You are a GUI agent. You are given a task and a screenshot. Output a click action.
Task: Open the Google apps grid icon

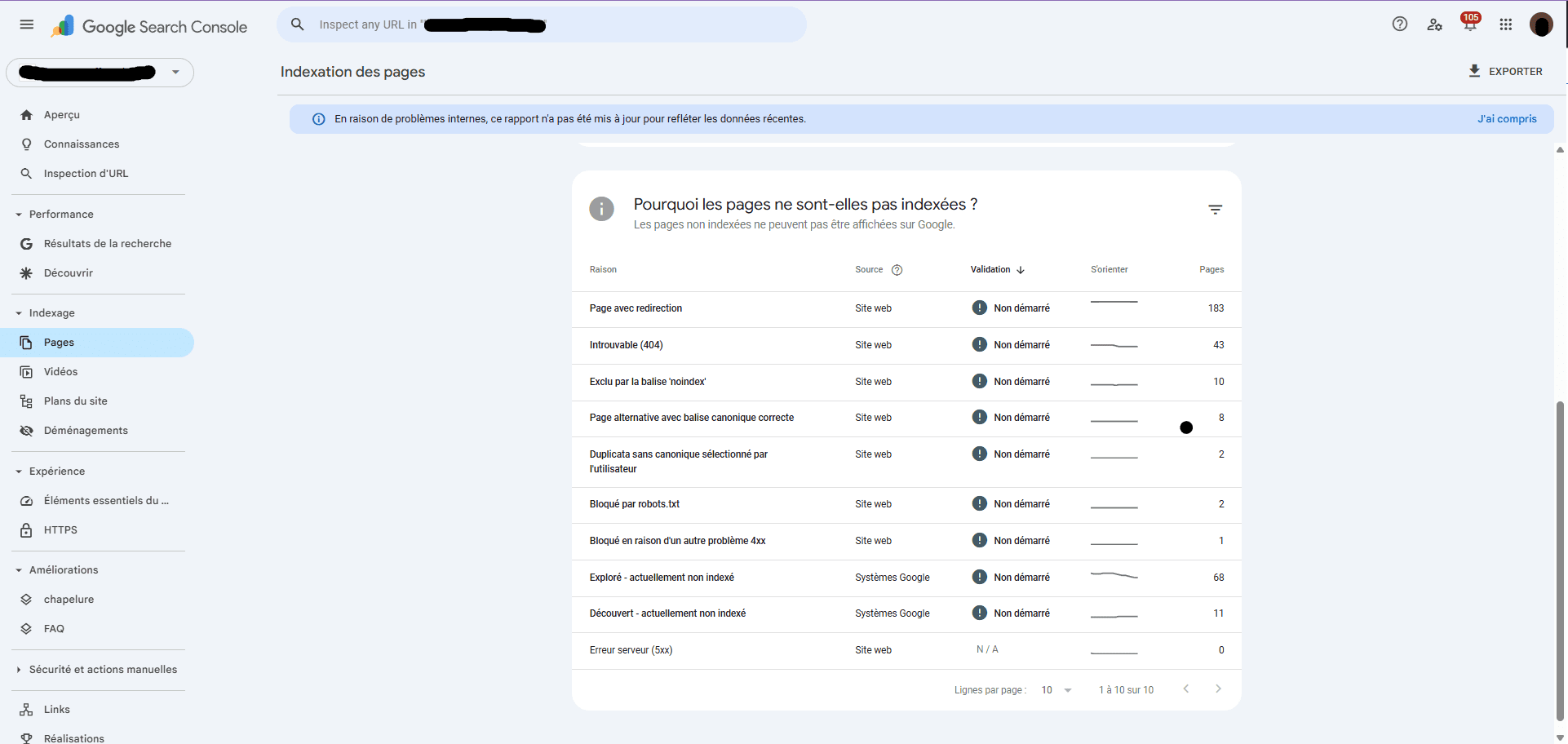[1506, 24]
